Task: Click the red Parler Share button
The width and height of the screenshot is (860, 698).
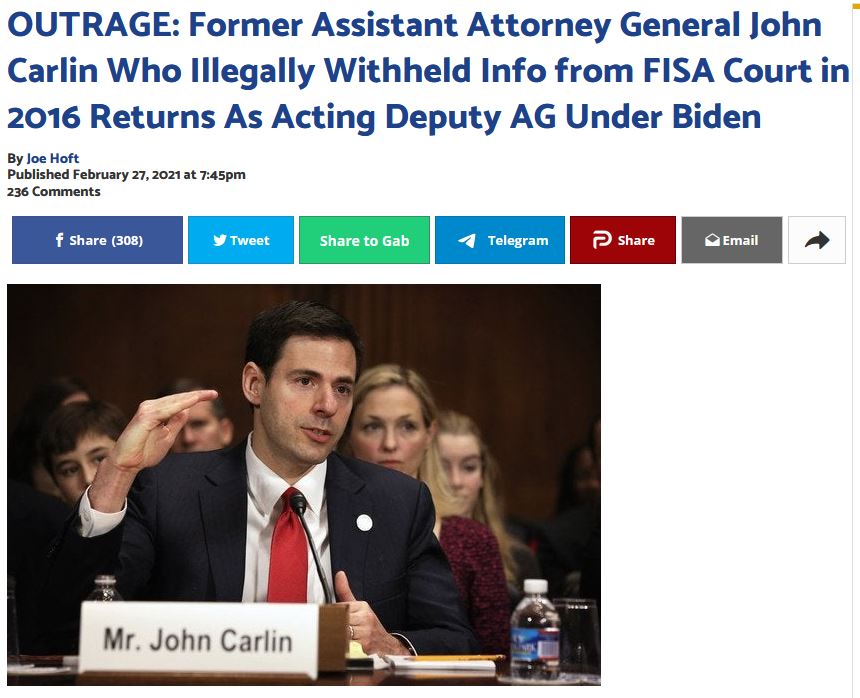Action: 623,240
